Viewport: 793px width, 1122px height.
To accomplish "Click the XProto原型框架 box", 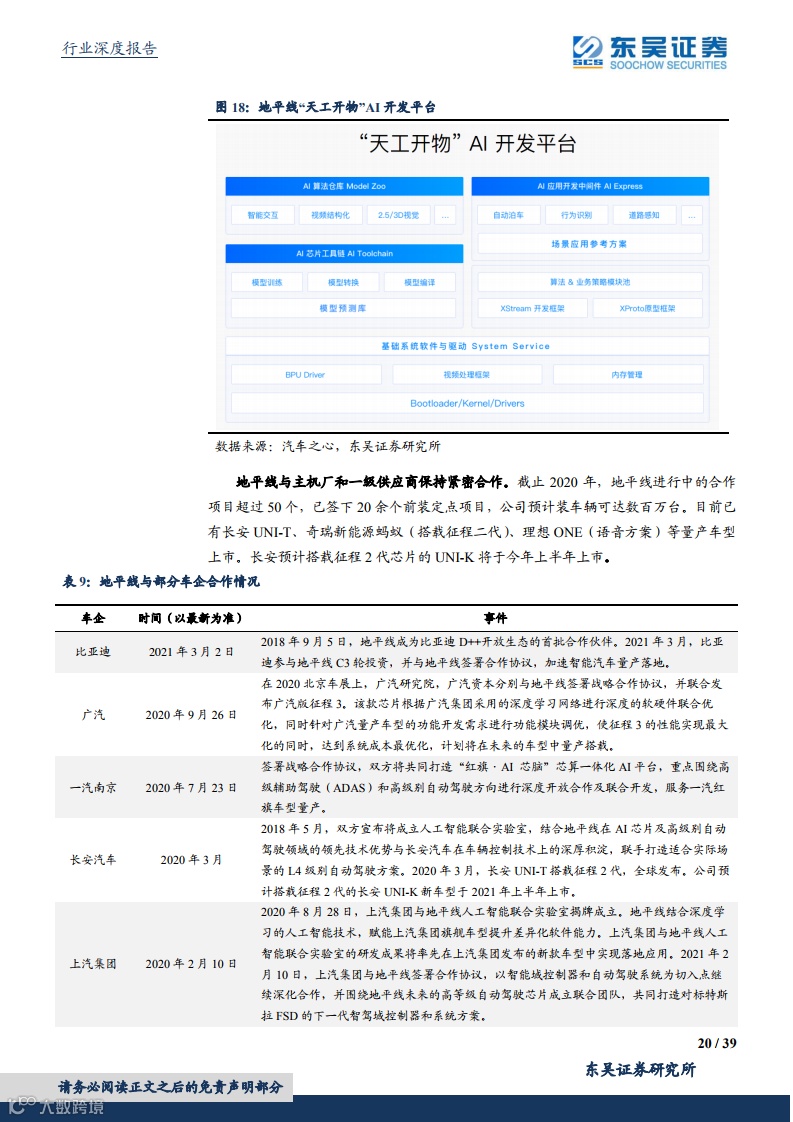I will pyautogui.click(x=648, y=308).
